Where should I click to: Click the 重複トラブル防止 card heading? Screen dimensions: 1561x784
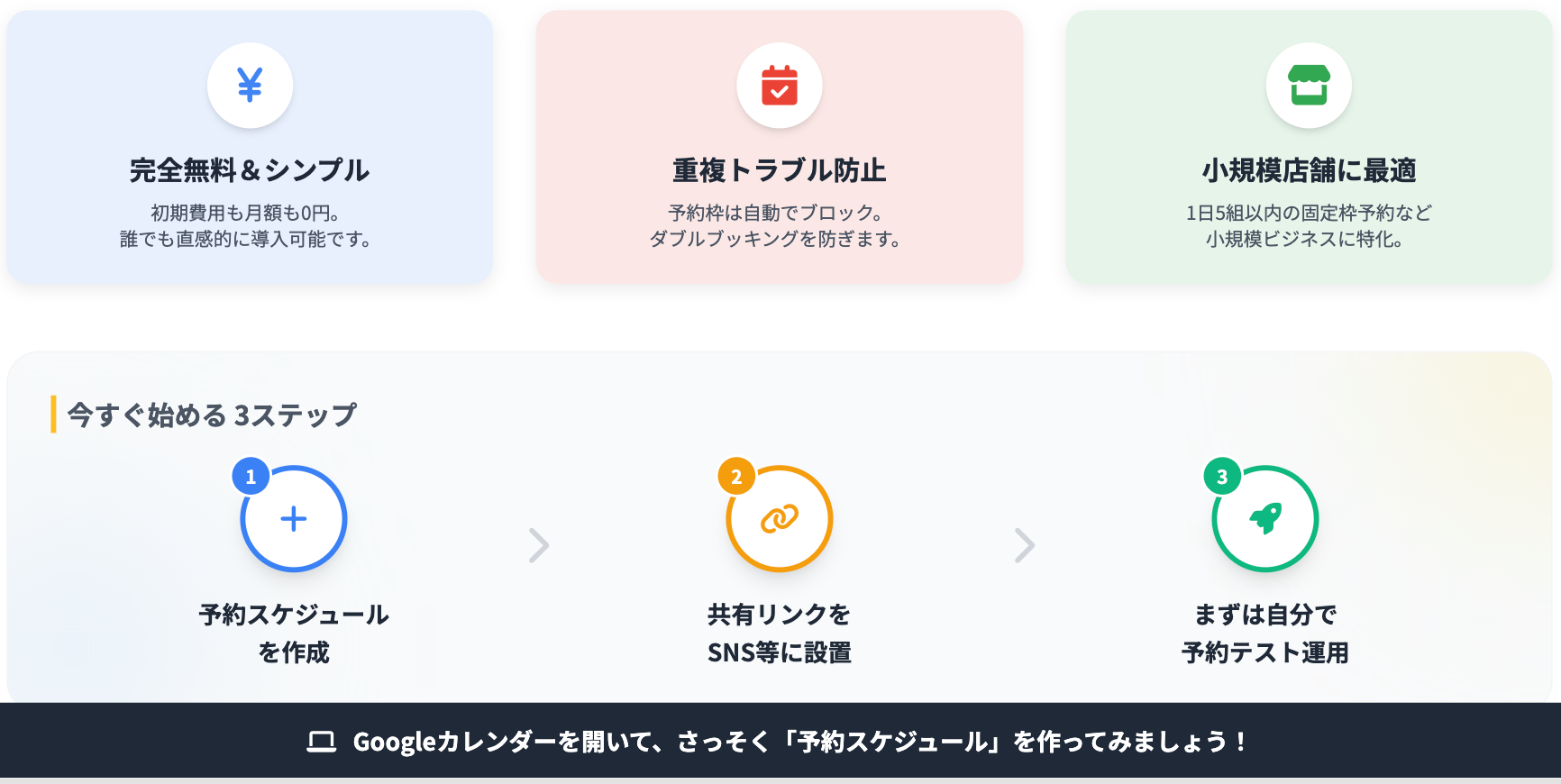[780, 170]
